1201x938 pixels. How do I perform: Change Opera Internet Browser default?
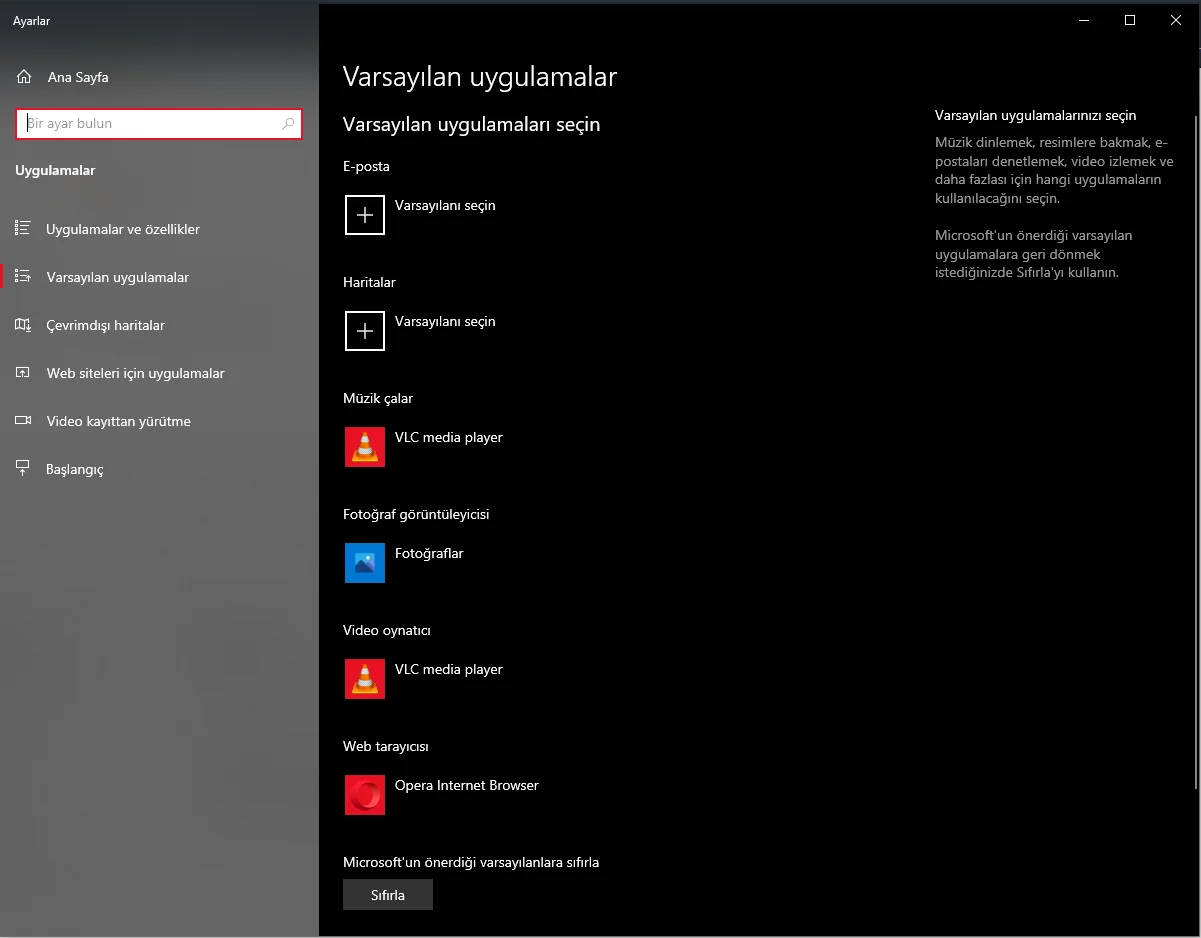[467, 785]
